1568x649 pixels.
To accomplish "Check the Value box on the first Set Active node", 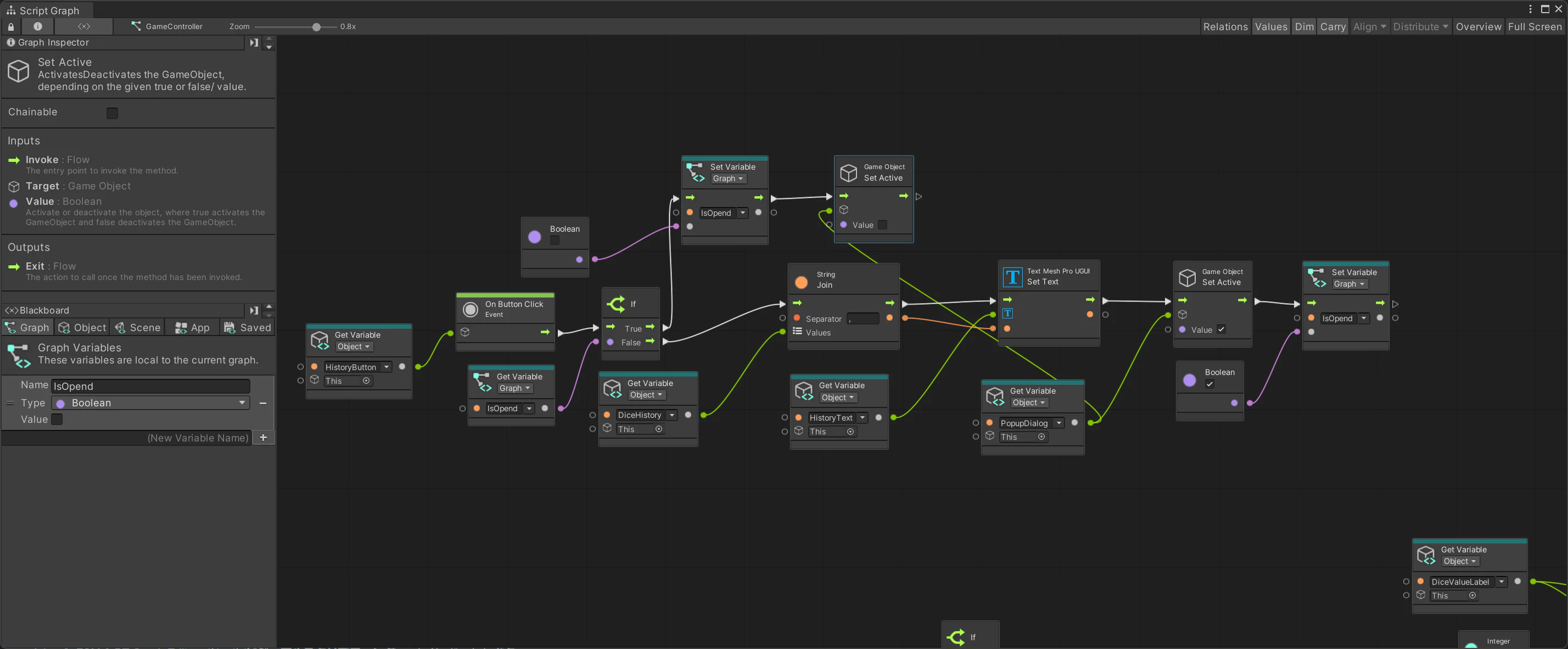I will pyautogui.click(x=883, y=225).
